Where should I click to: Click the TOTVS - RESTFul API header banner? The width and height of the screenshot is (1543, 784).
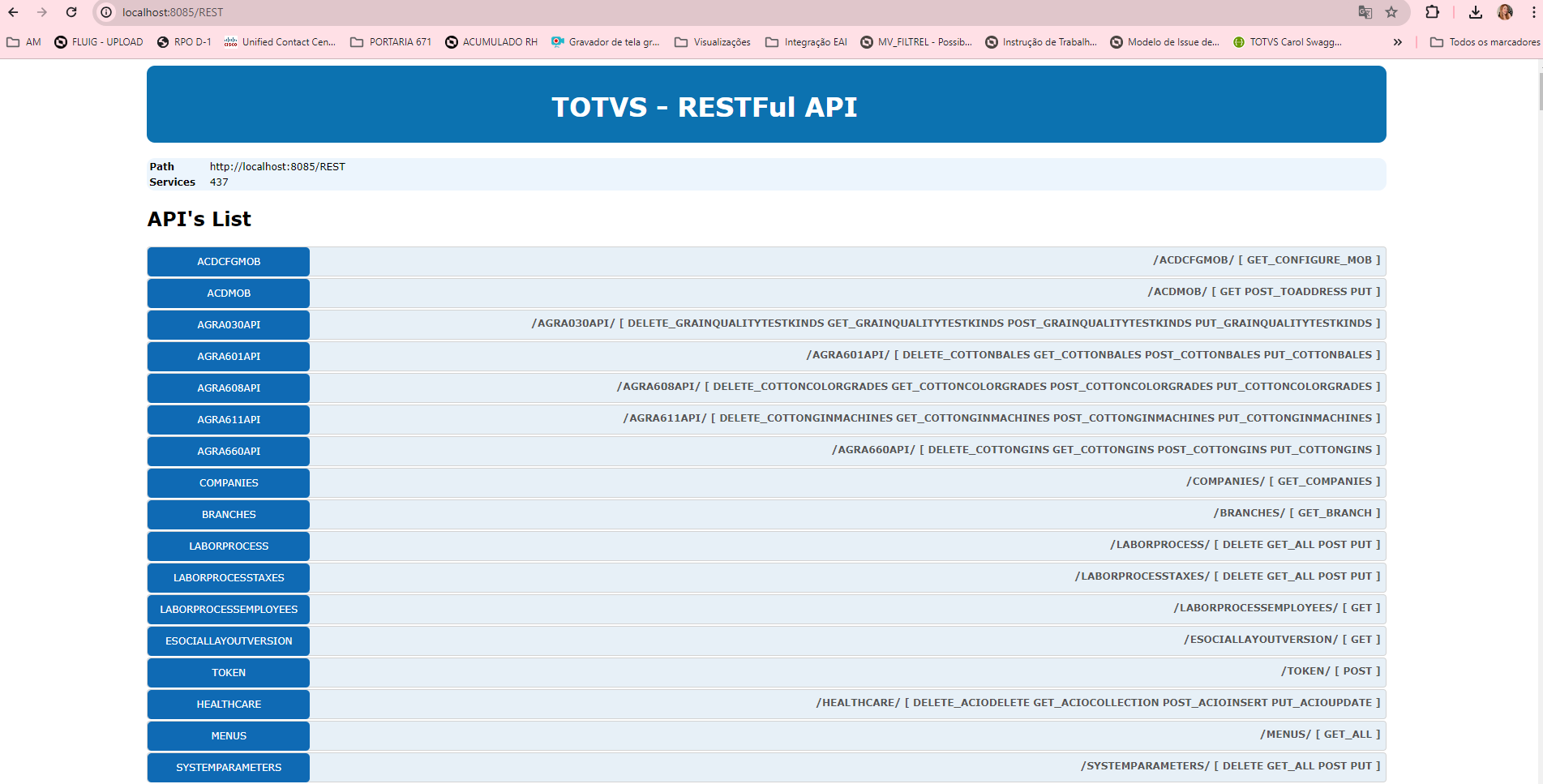(766, 105)
